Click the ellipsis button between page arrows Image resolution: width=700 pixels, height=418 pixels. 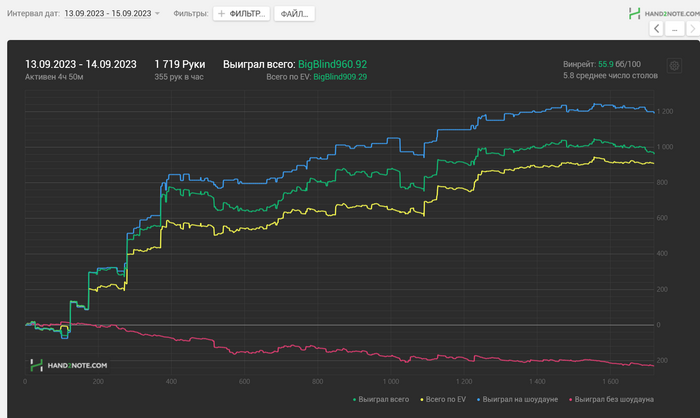click(675, 29)
